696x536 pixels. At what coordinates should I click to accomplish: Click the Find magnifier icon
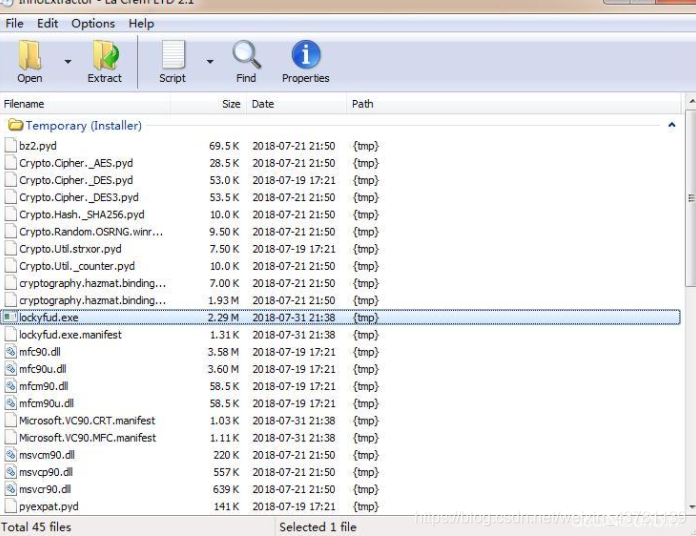[x=246, y=55]
